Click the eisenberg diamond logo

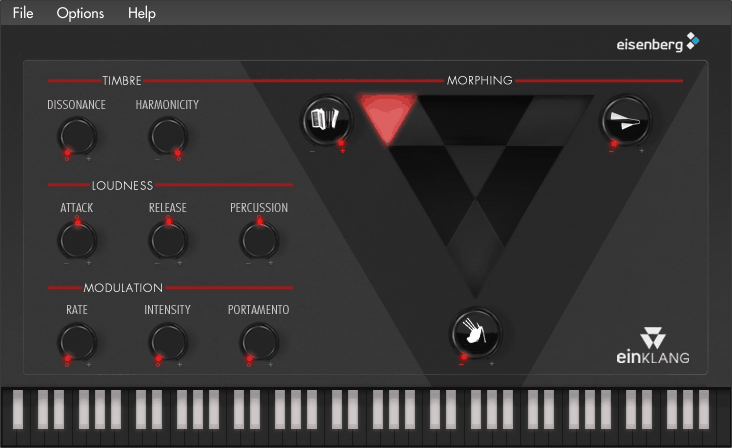(x=693, y=41)
